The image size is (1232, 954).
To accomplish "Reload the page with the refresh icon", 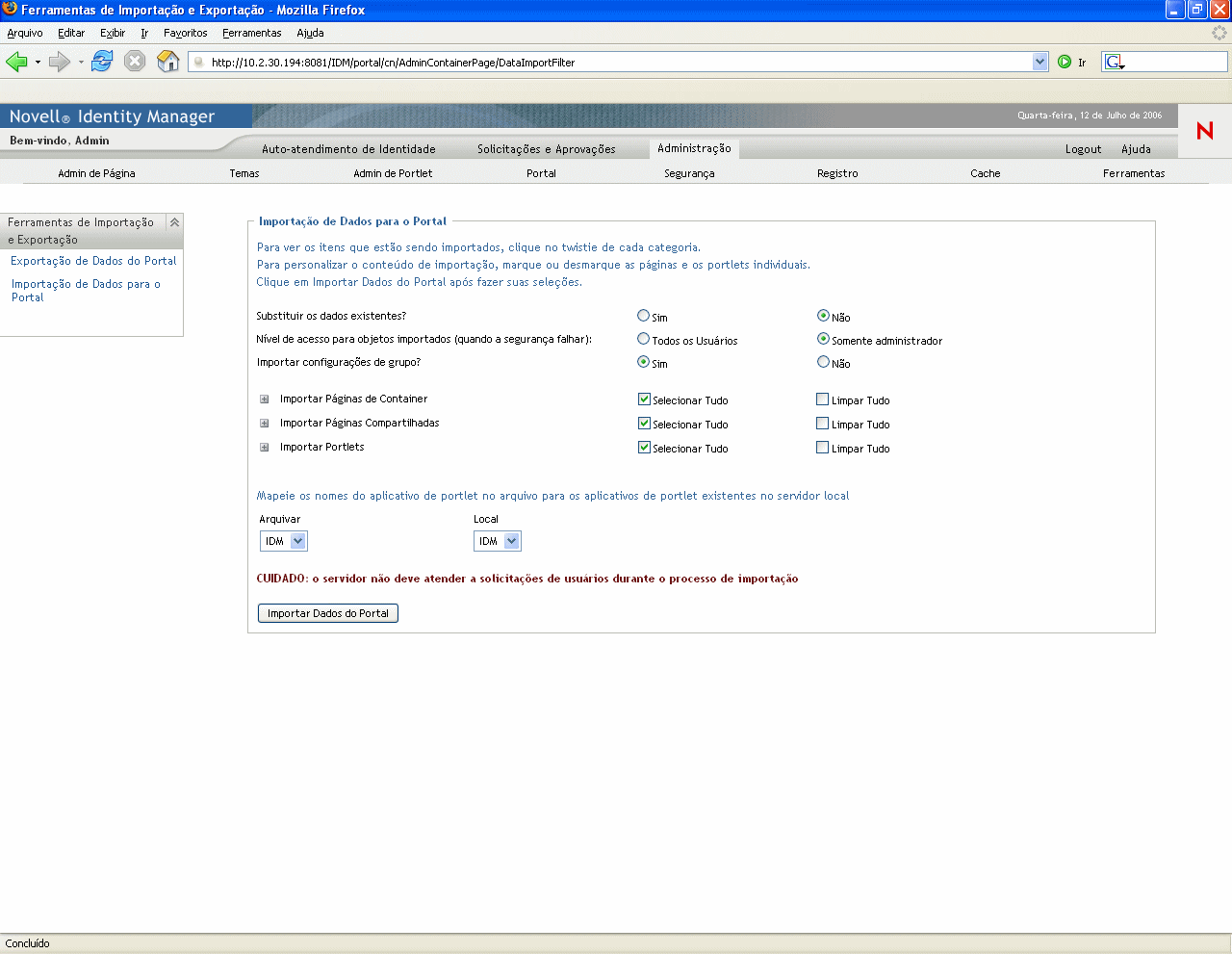I will pyautogui.click(x=102, y=62).
